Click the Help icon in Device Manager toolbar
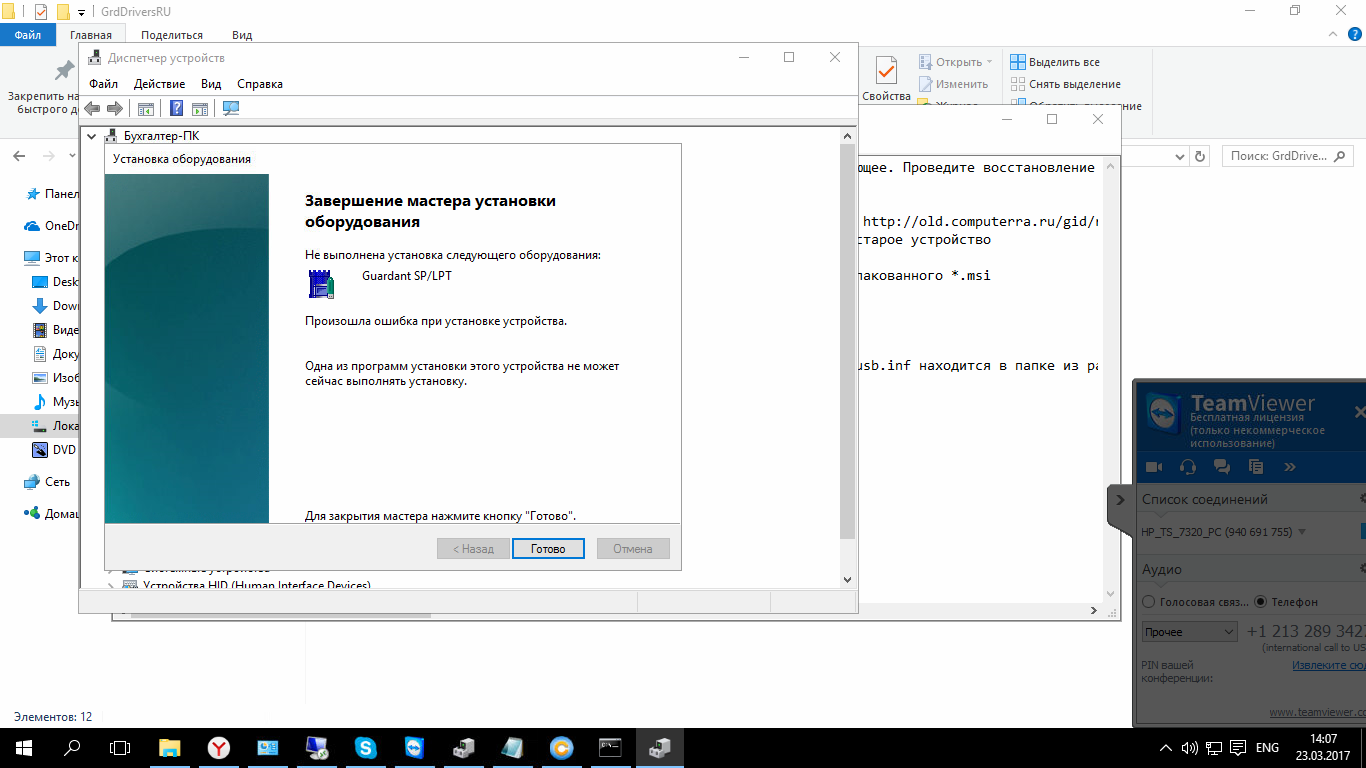The height and width of the screenshot is (768, 1366). [x=176, y=108]
